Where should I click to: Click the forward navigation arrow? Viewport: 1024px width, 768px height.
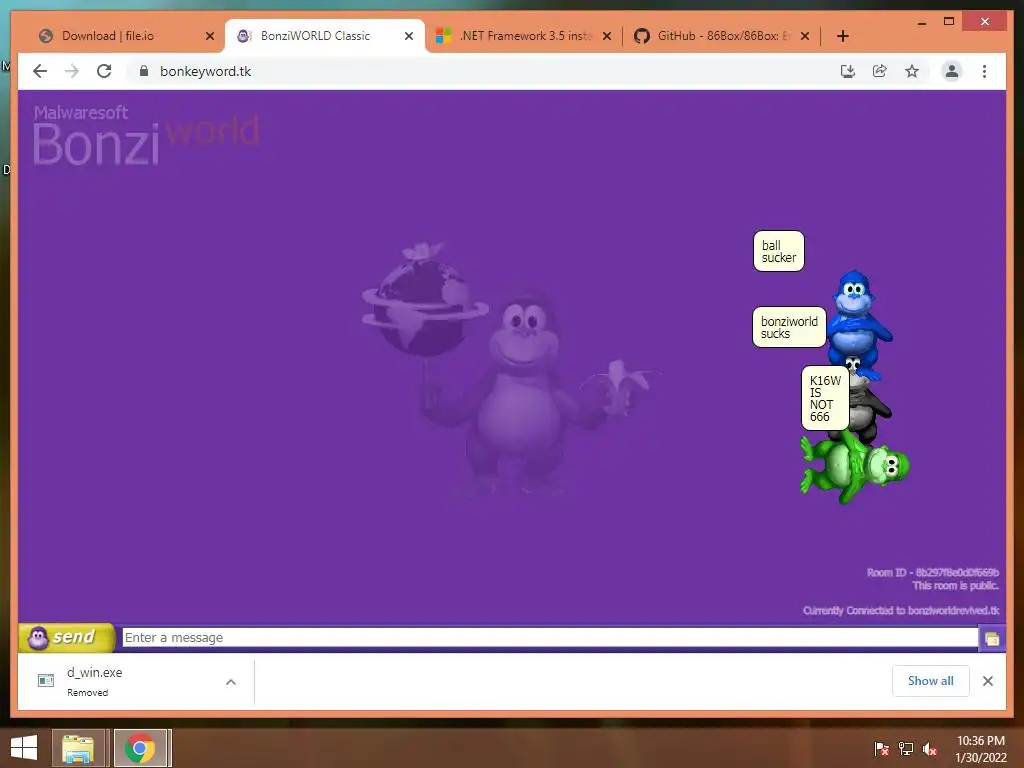[72, 71]
